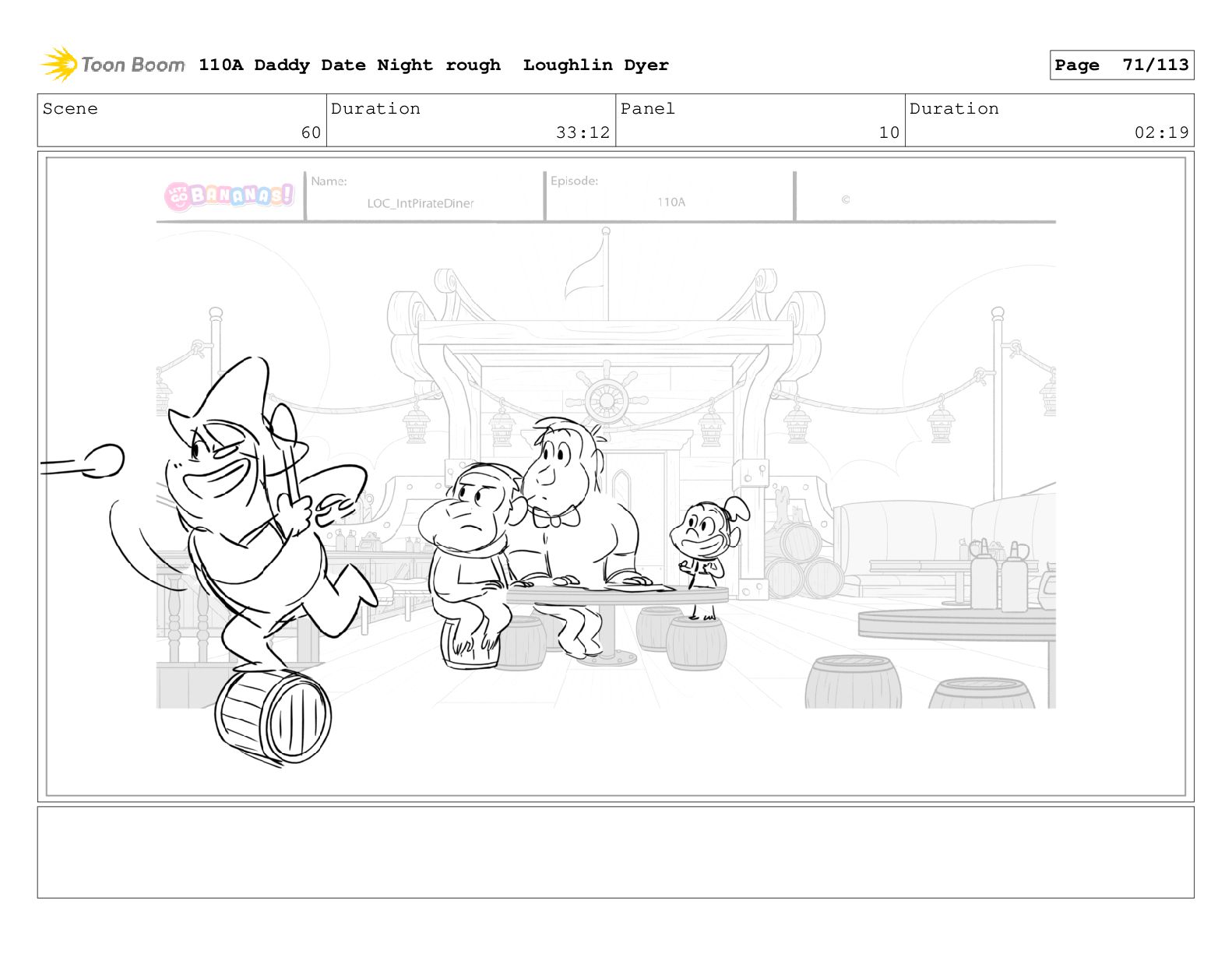Viewport: 1232px width, 954px height.
Task: Click scene duration value '33:12'
Action: pos(583,132)
